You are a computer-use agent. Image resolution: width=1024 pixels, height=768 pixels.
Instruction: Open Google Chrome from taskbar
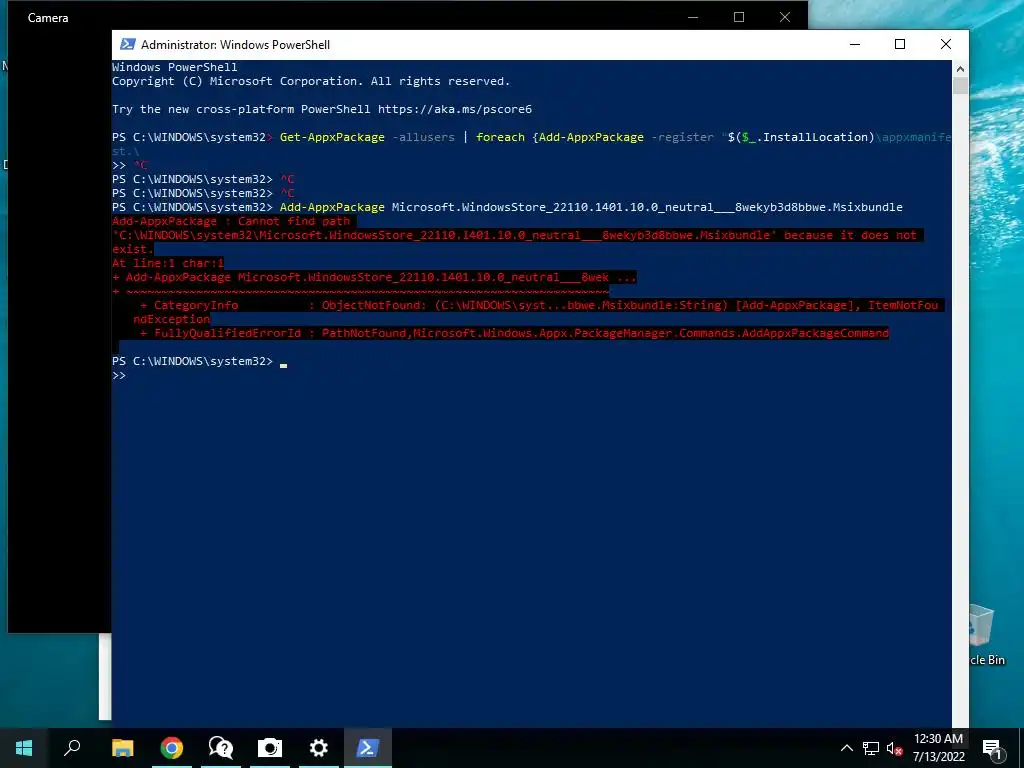tap(172, 748)
